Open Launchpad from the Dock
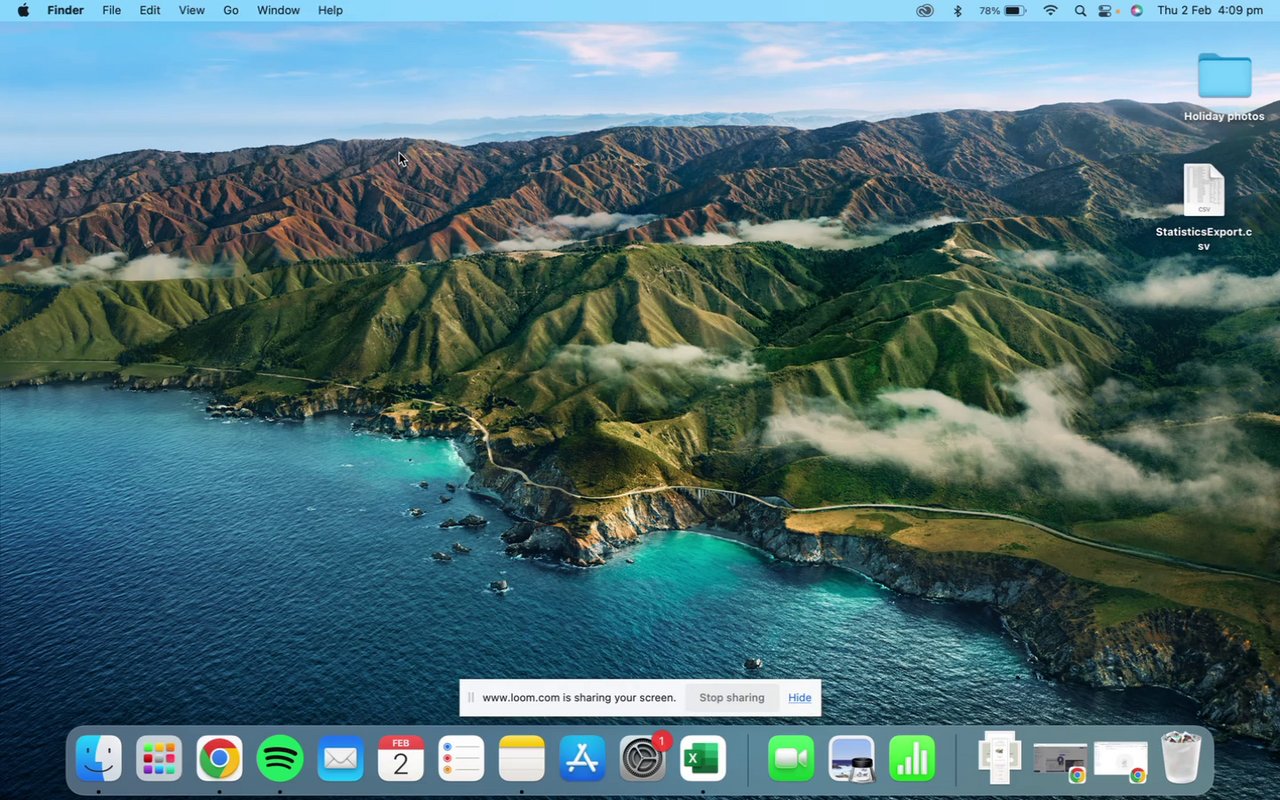The width and height of the screenshot is (1280, 800). point(159,759)
